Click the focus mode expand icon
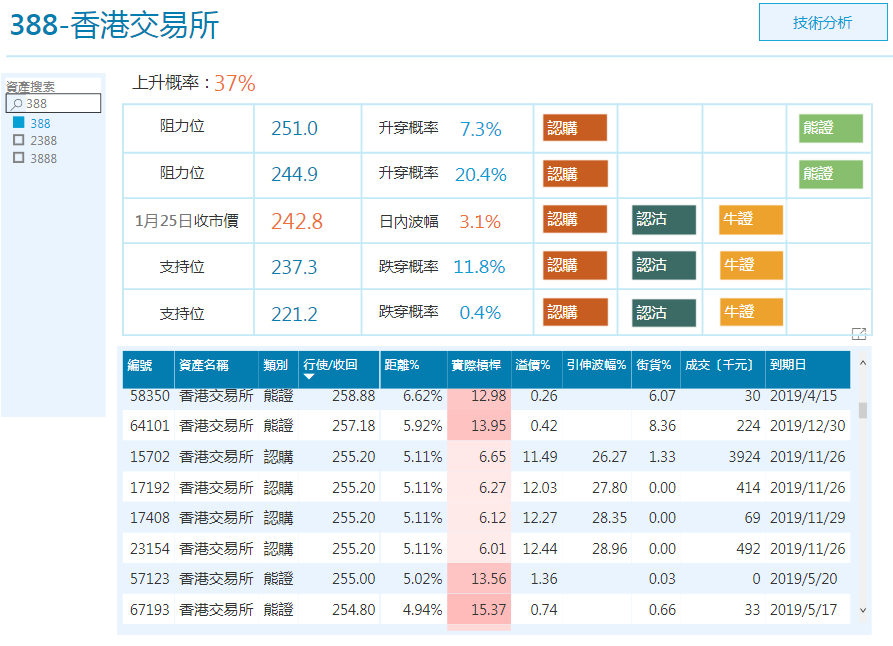 tap(859, 334)
